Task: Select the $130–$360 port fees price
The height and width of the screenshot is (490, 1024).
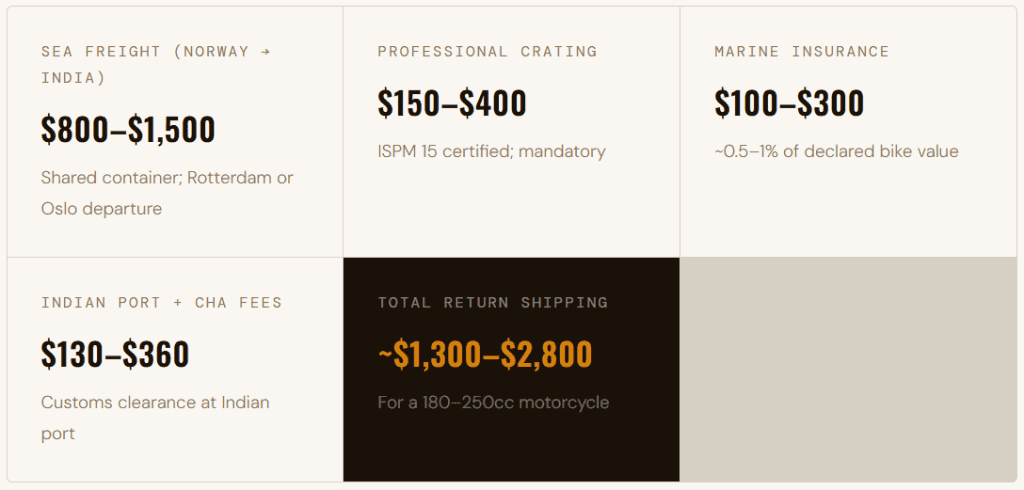Action: point(115,354)
